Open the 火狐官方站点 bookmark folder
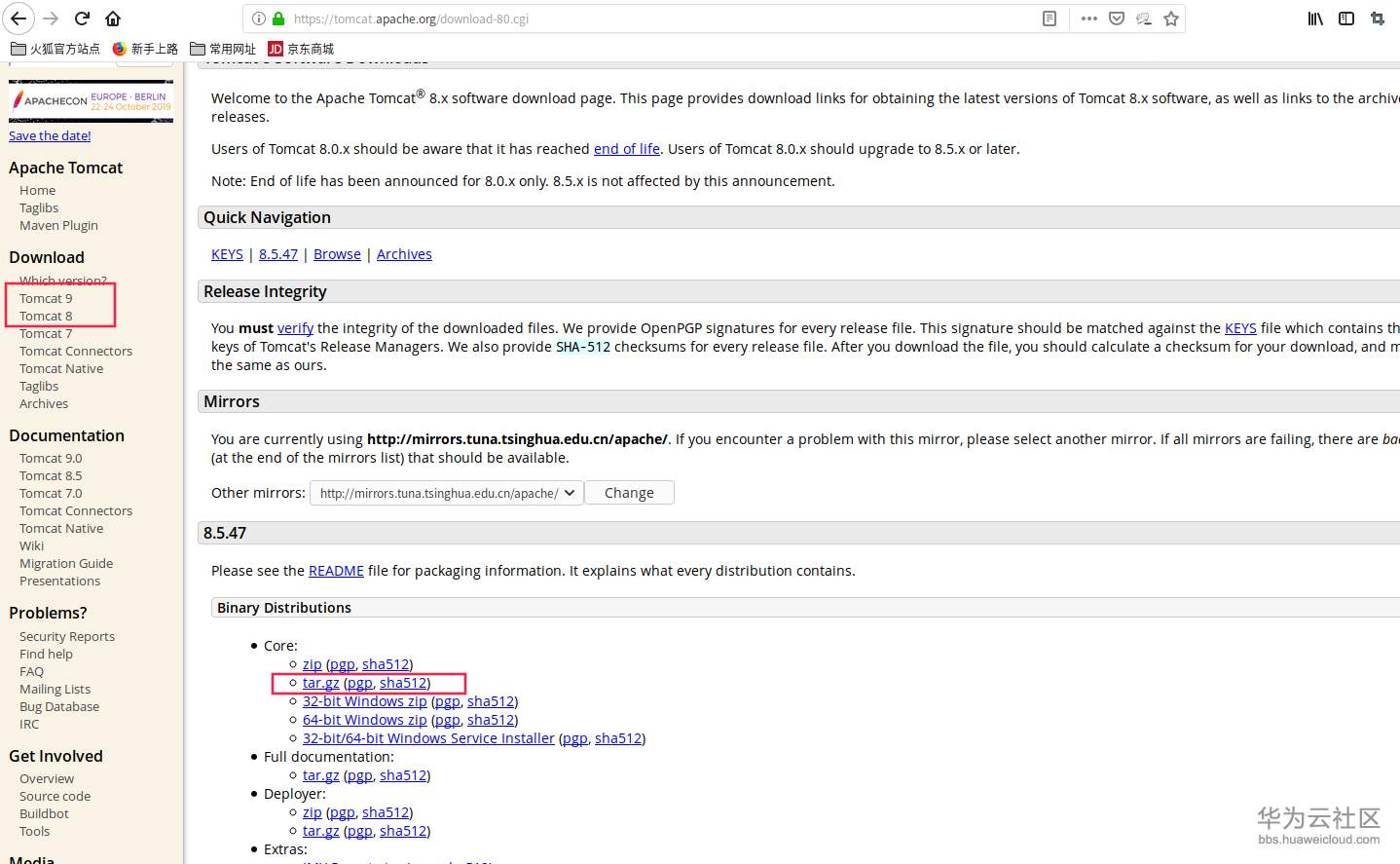1400x864 pixels. [x=55, y=49]
